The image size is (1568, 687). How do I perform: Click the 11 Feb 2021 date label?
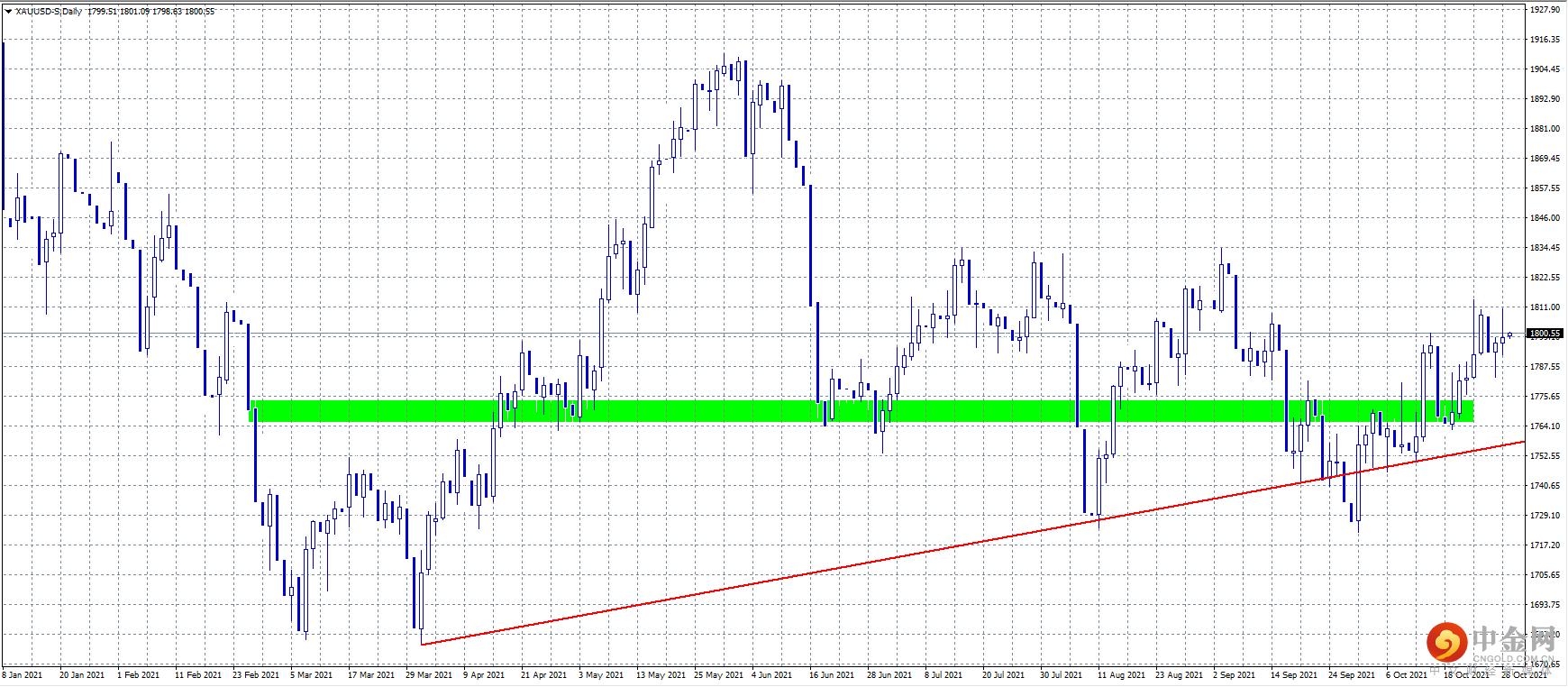point(198,675)
